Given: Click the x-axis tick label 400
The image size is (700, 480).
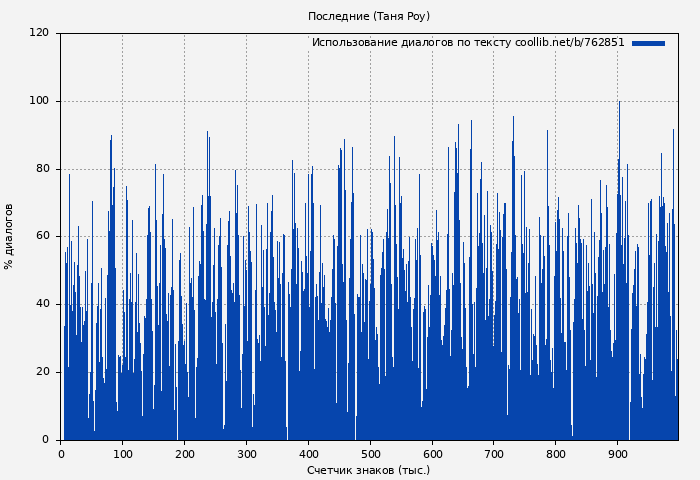Looking at the screenshot, I should pos(308,454).
